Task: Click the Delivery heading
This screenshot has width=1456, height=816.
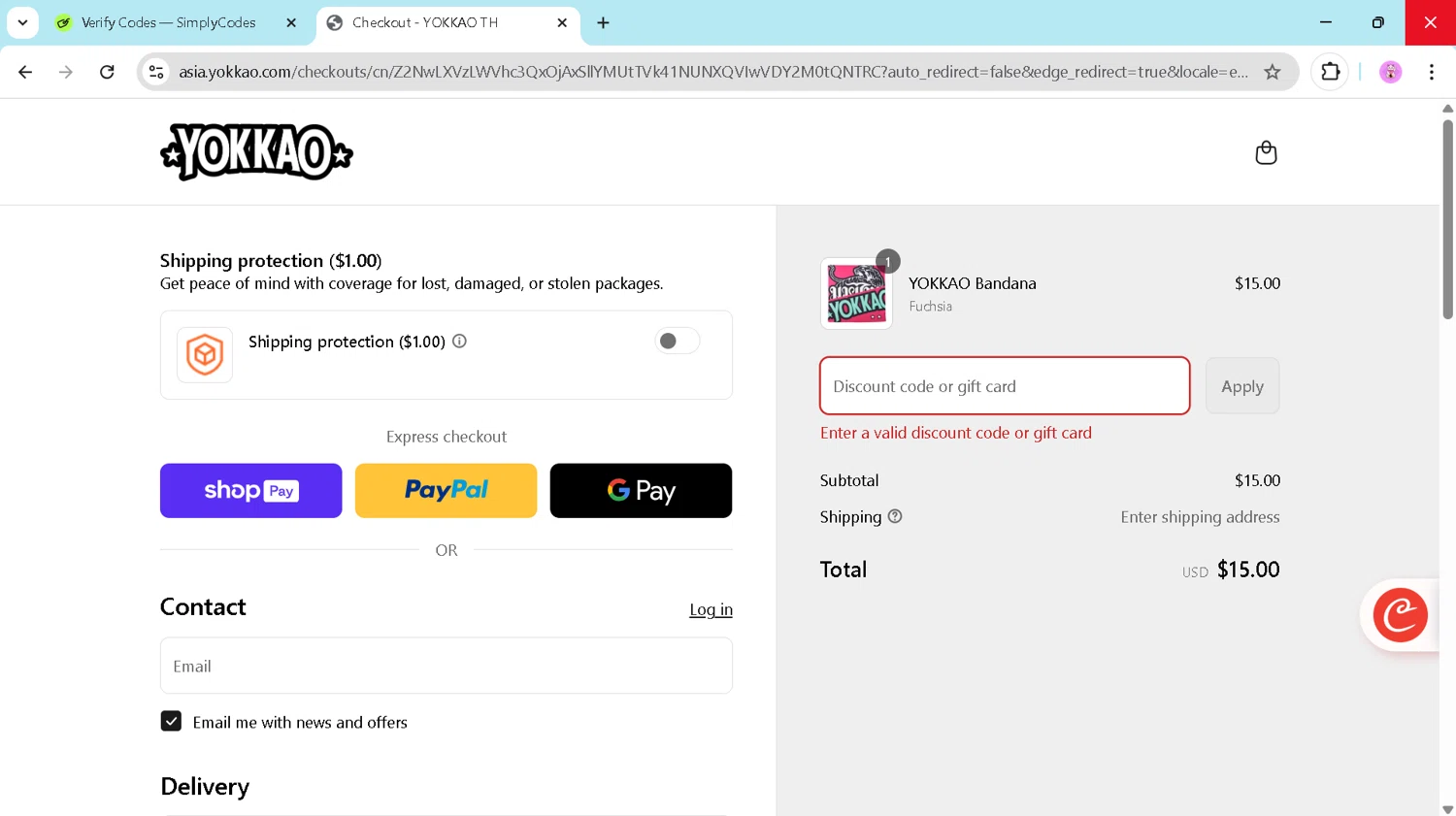Action: click(x=205, y=786)
